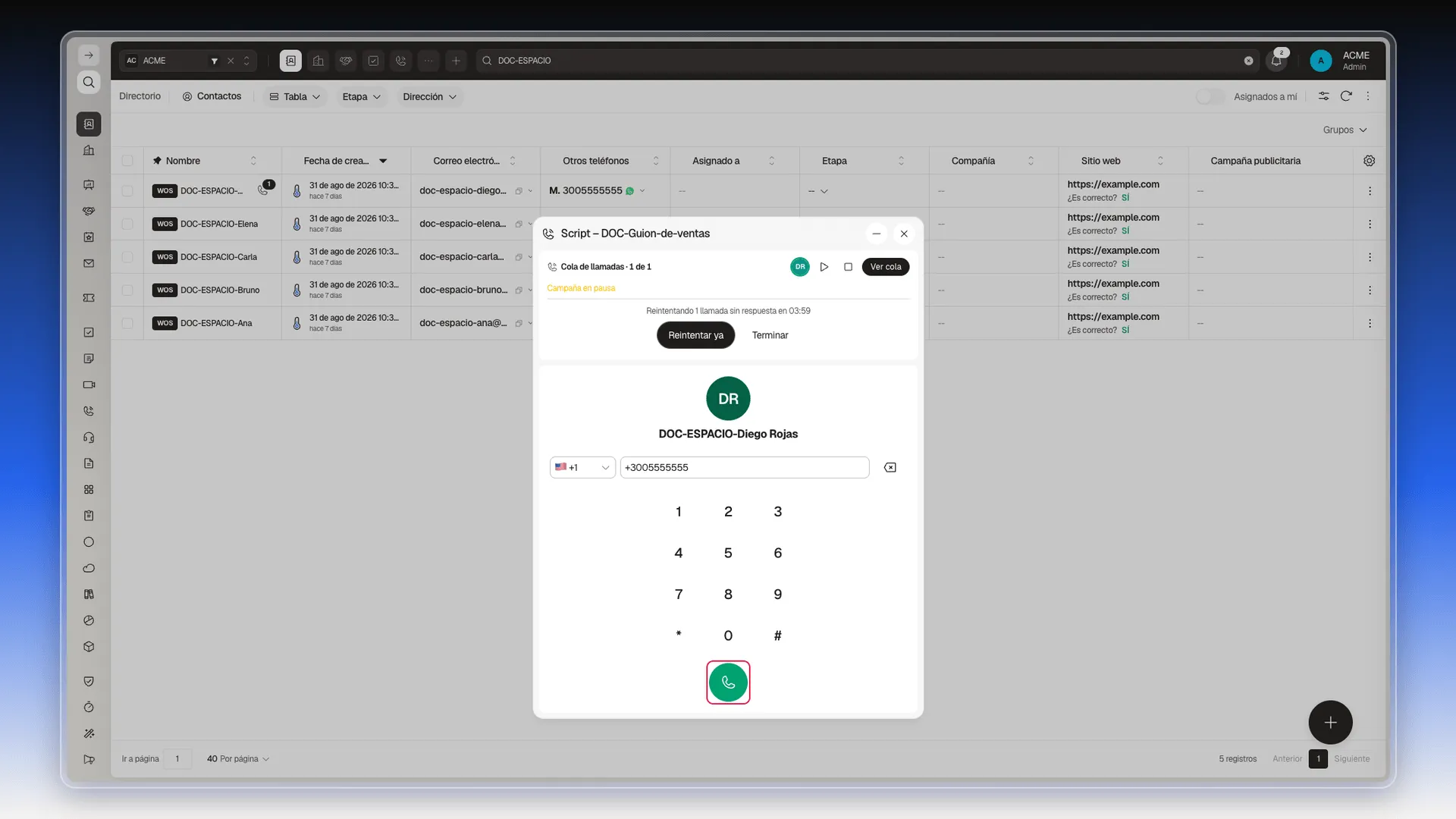This screenshot has height=819, width=1456.
Task: Click the floating add record button
Action: click(1330, 723)
